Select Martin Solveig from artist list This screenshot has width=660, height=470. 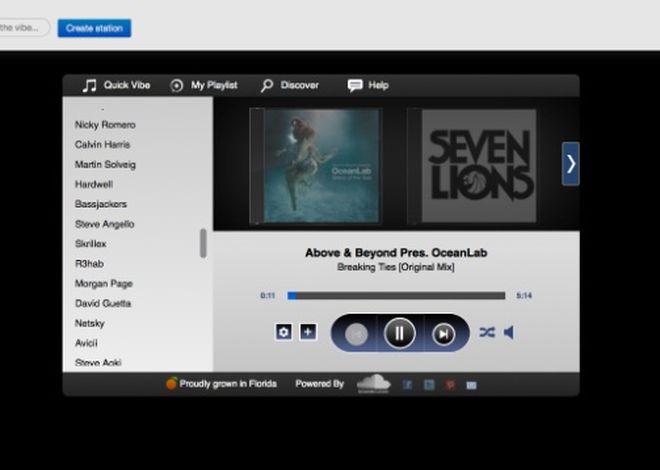105,165
